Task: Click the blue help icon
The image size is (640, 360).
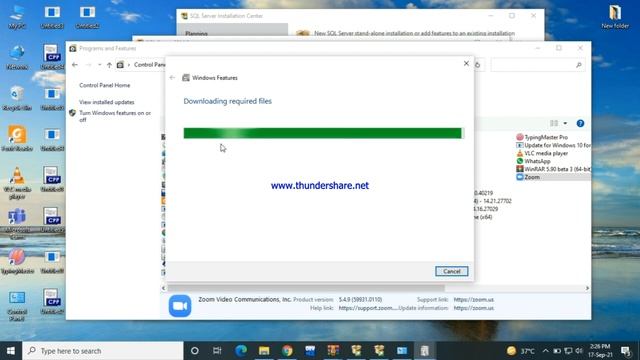Action: [580, 123]
